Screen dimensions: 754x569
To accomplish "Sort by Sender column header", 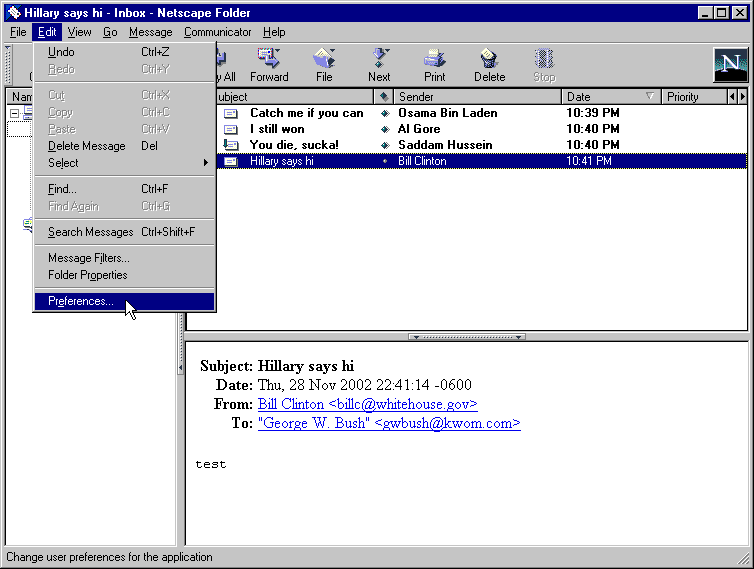I will [x=477, y=97].
